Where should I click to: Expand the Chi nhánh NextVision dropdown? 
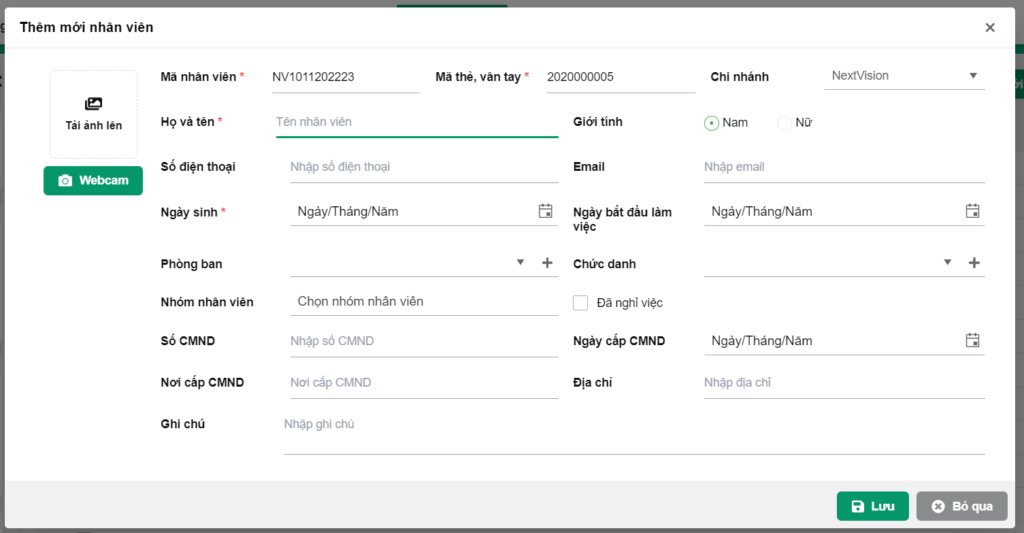pyautogui.click(x=973, y=76)
